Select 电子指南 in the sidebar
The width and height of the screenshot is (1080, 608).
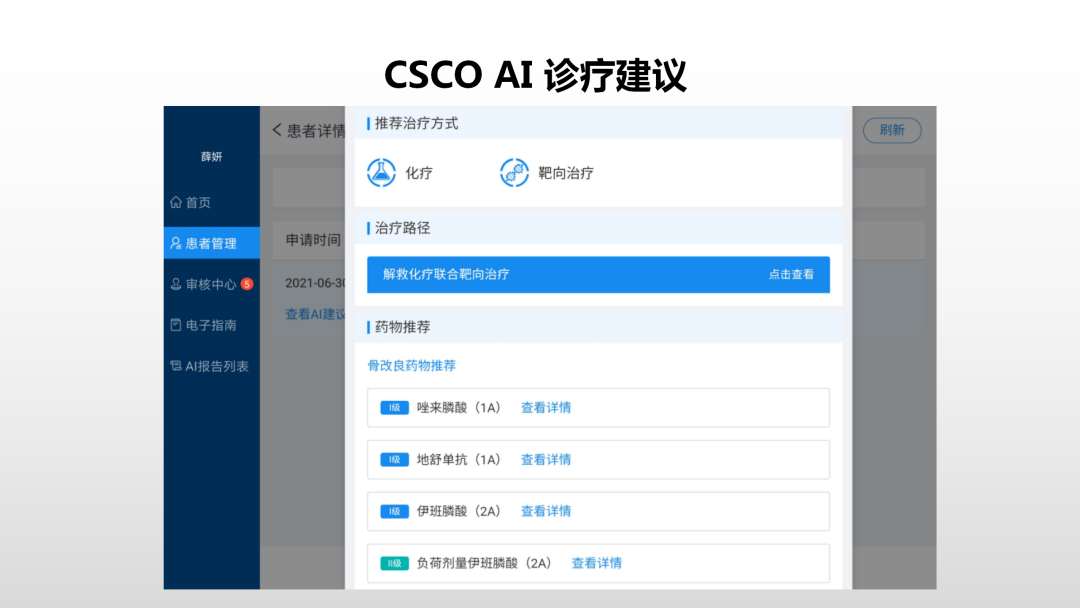210,325
